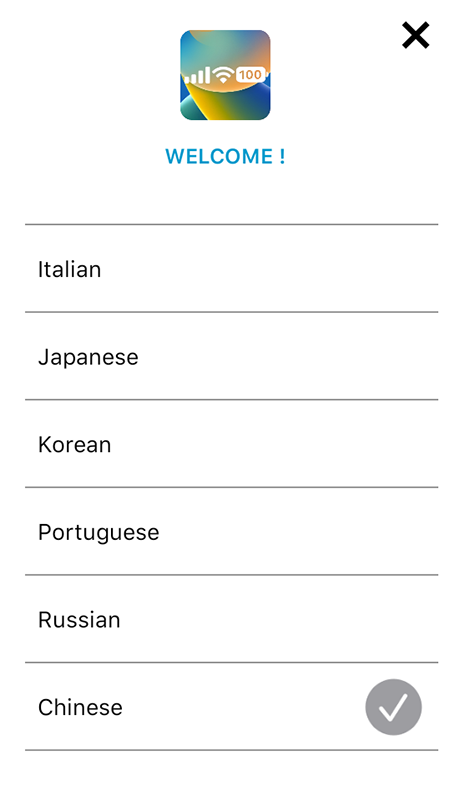450x801 pixels.
Task: Click the yellow swirl in the app logo
Action: click(x=217, y=102)
